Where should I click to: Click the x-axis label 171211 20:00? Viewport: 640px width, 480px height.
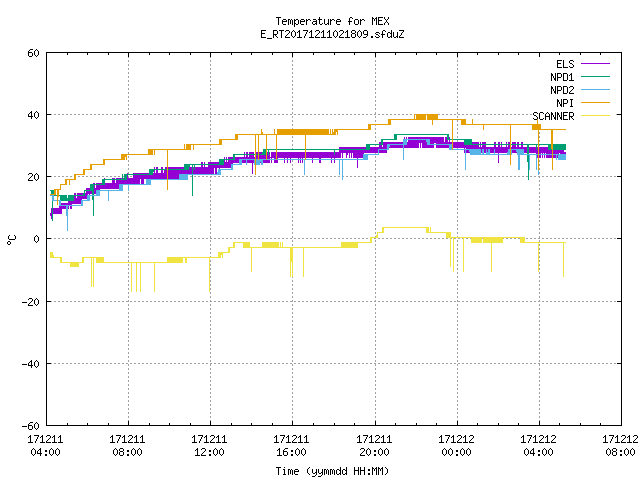tap(374, 446)
